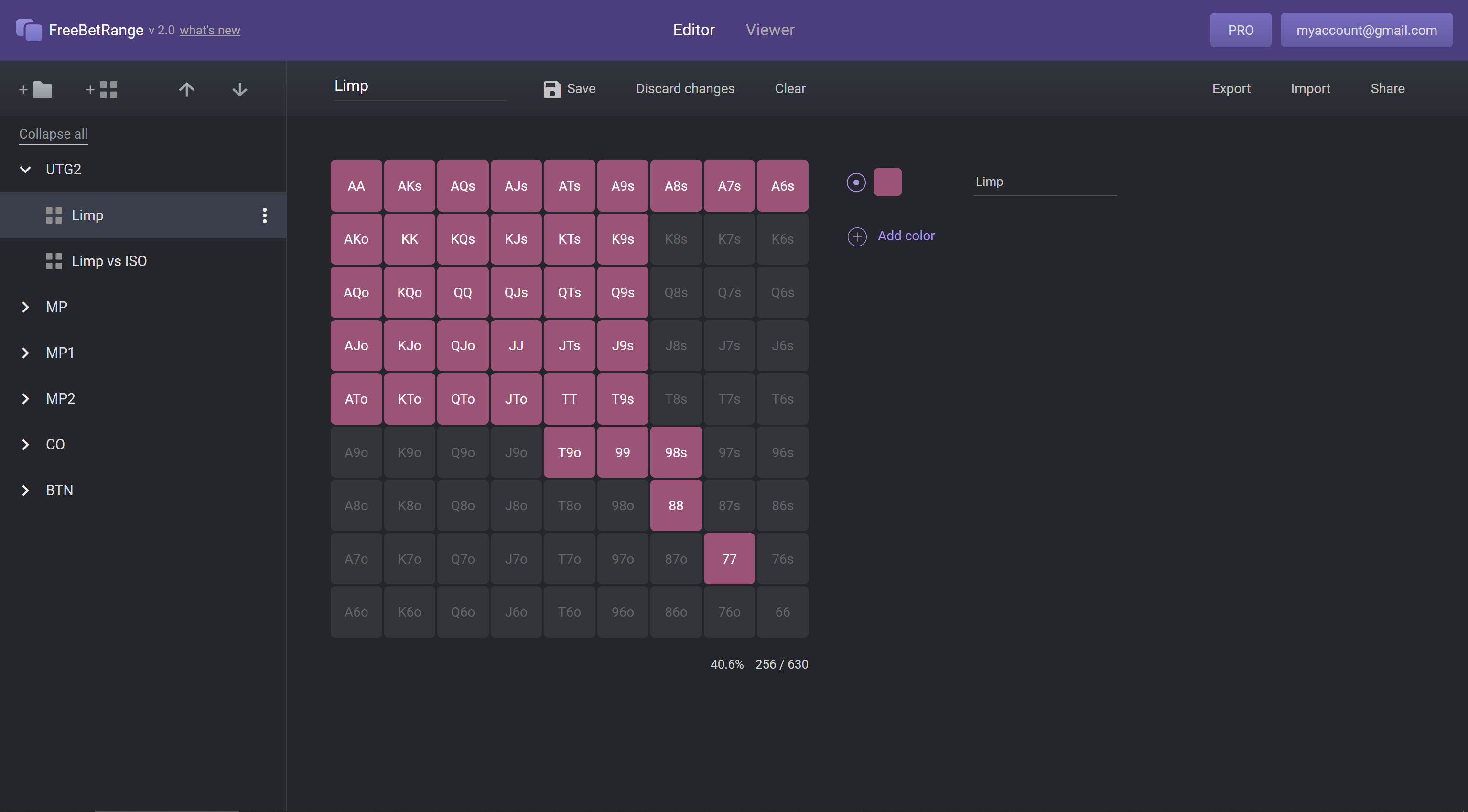1468x812 pixels.
Task: Expand the MP position group
Action: (x=24, y=307)
